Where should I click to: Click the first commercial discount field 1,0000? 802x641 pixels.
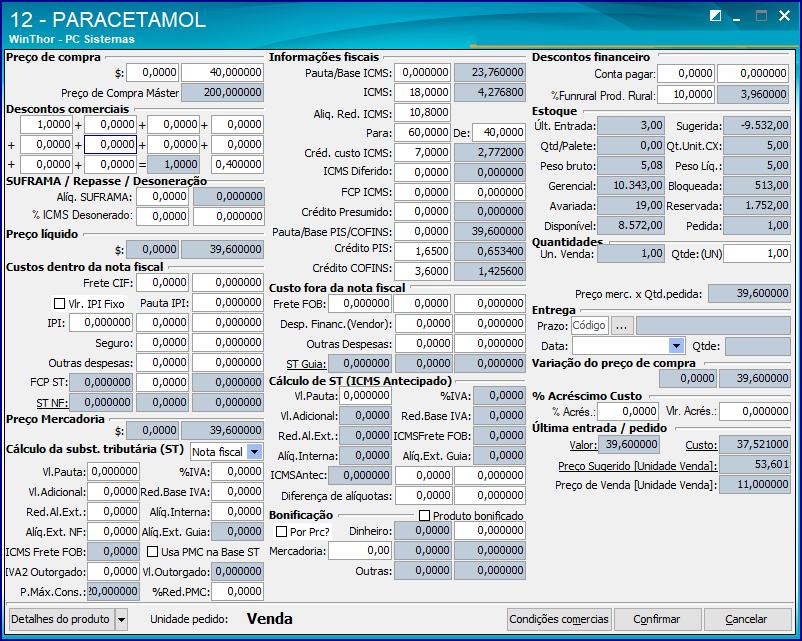46,124
